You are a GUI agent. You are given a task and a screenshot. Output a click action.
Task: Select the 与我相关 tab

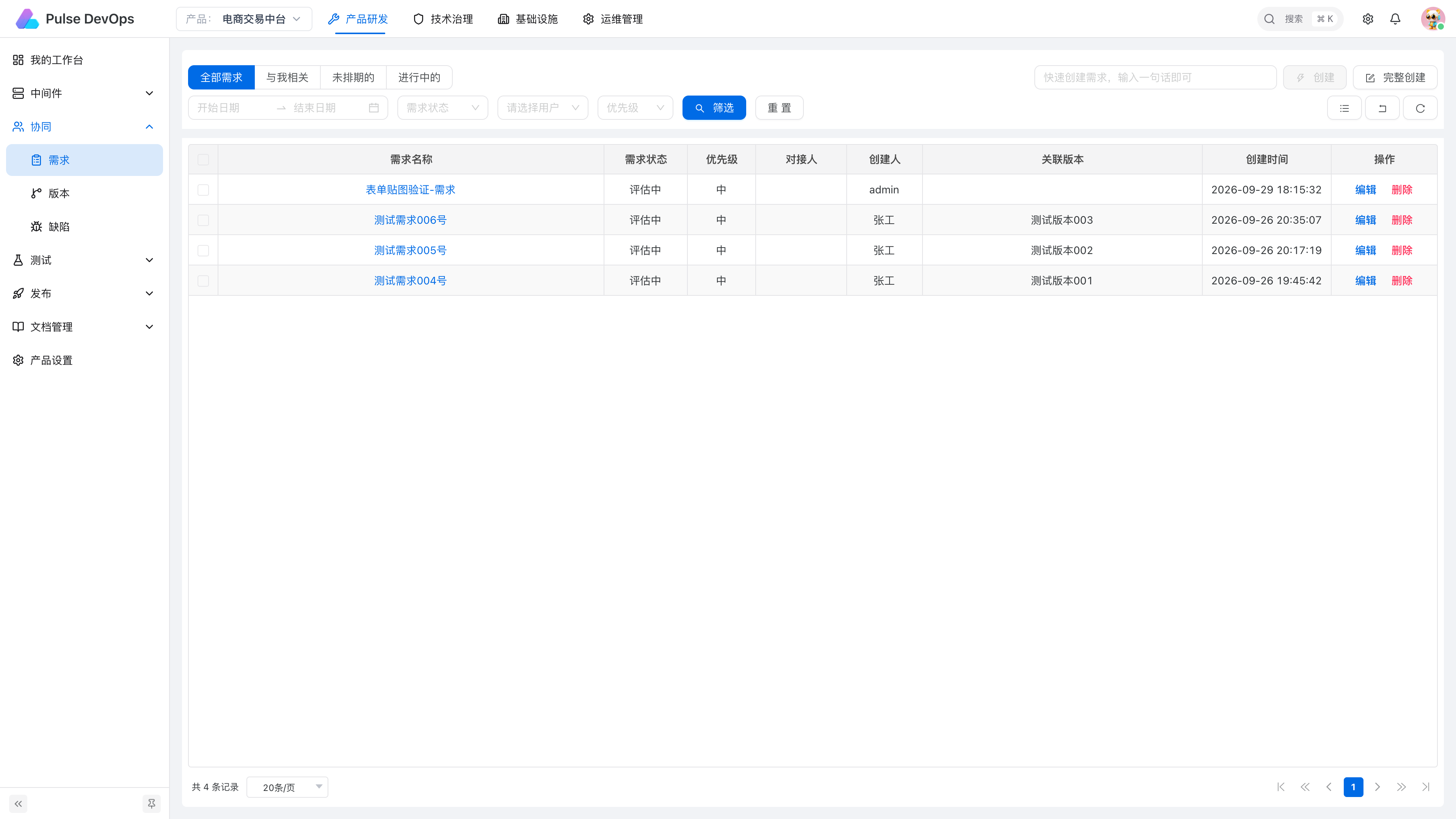click(x=287, y=77)
